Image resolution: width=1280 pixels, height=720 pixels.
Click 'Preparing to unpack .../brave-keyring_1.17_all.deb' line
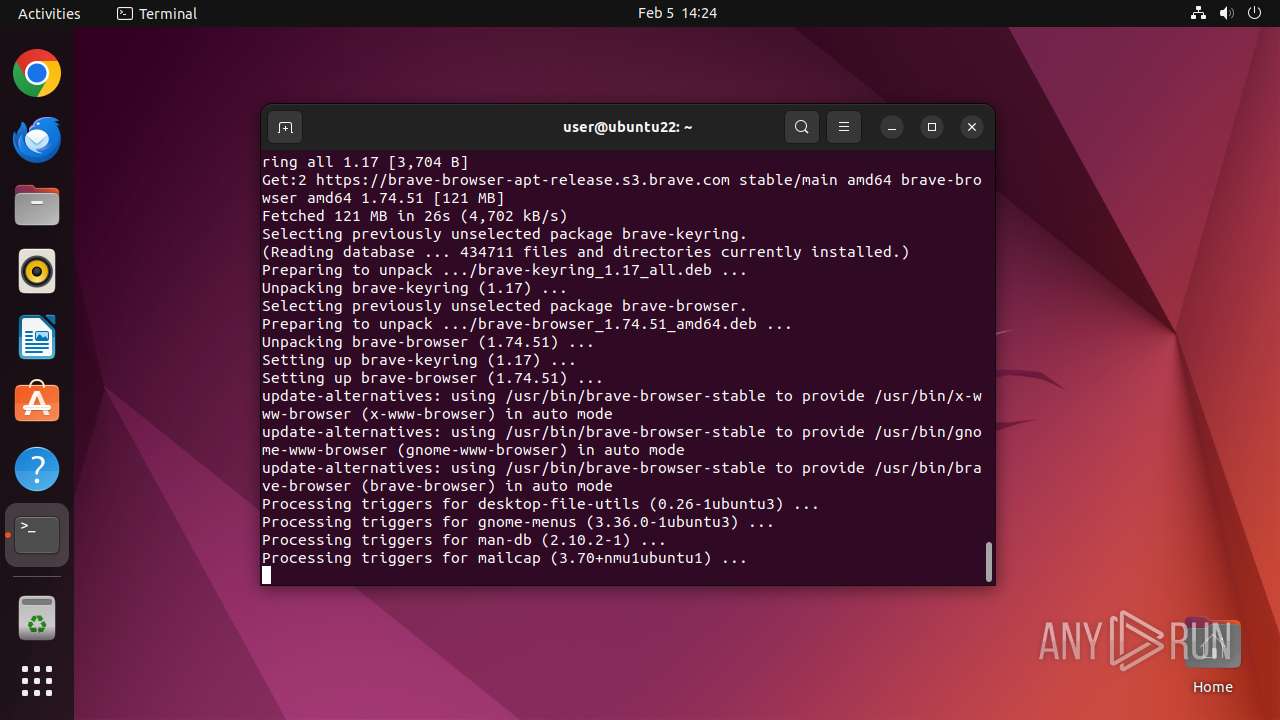point(505,270)
